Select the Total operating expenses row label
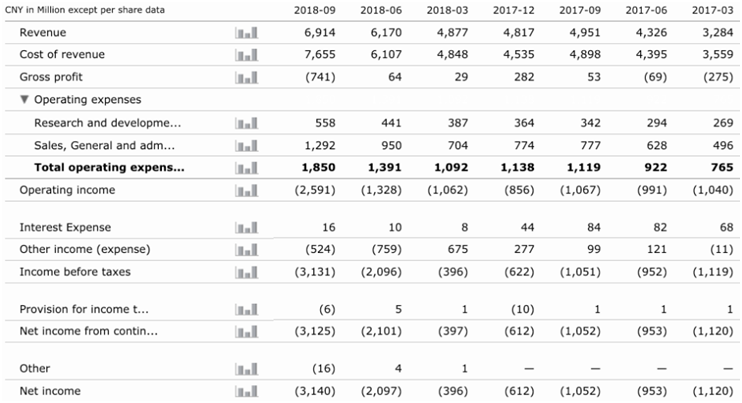Viewport: 742px width, 403px height. [x=109, y=168]
